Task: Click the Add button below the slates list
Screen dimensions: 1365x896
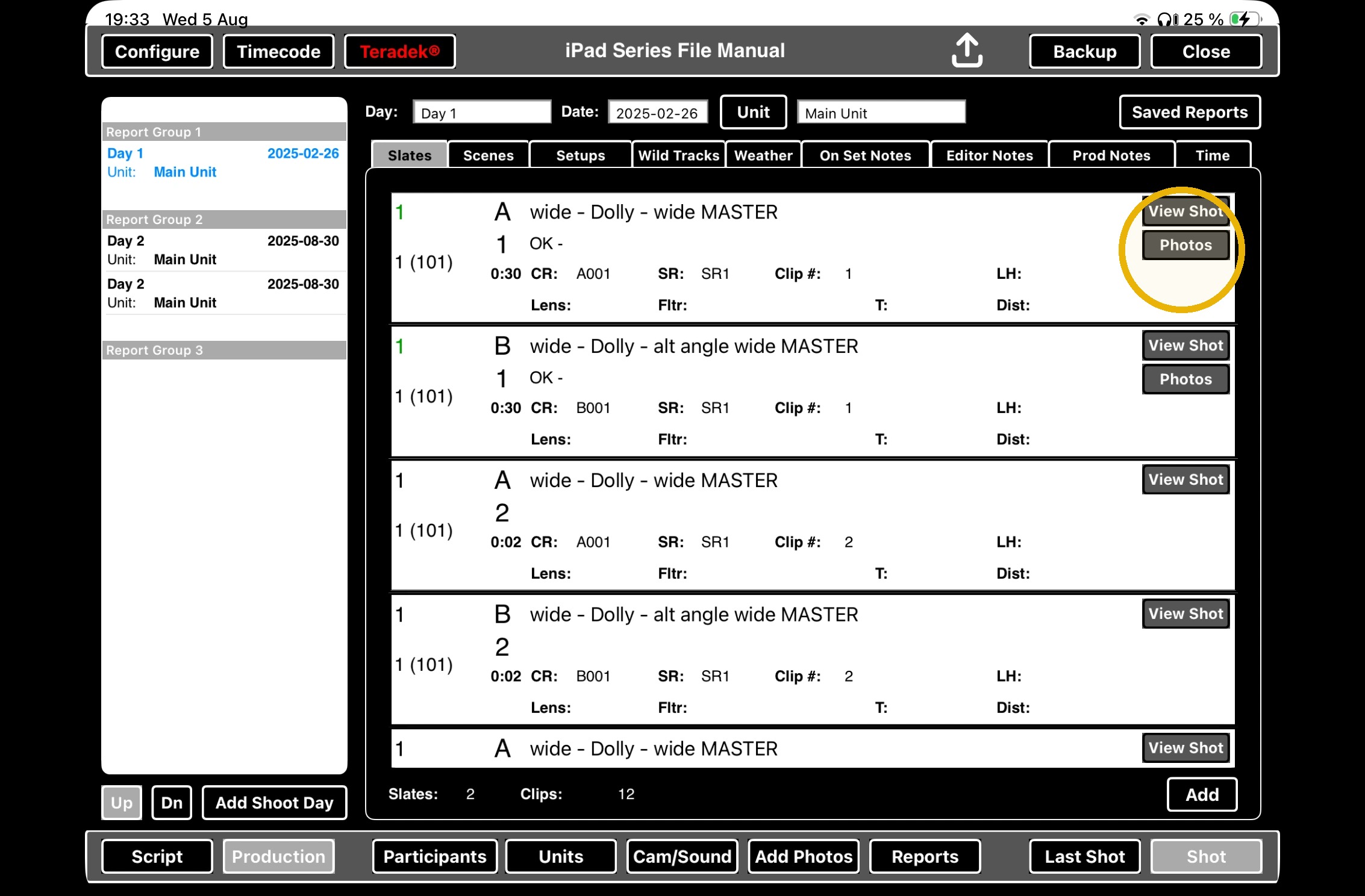Action: point(1202,795)
